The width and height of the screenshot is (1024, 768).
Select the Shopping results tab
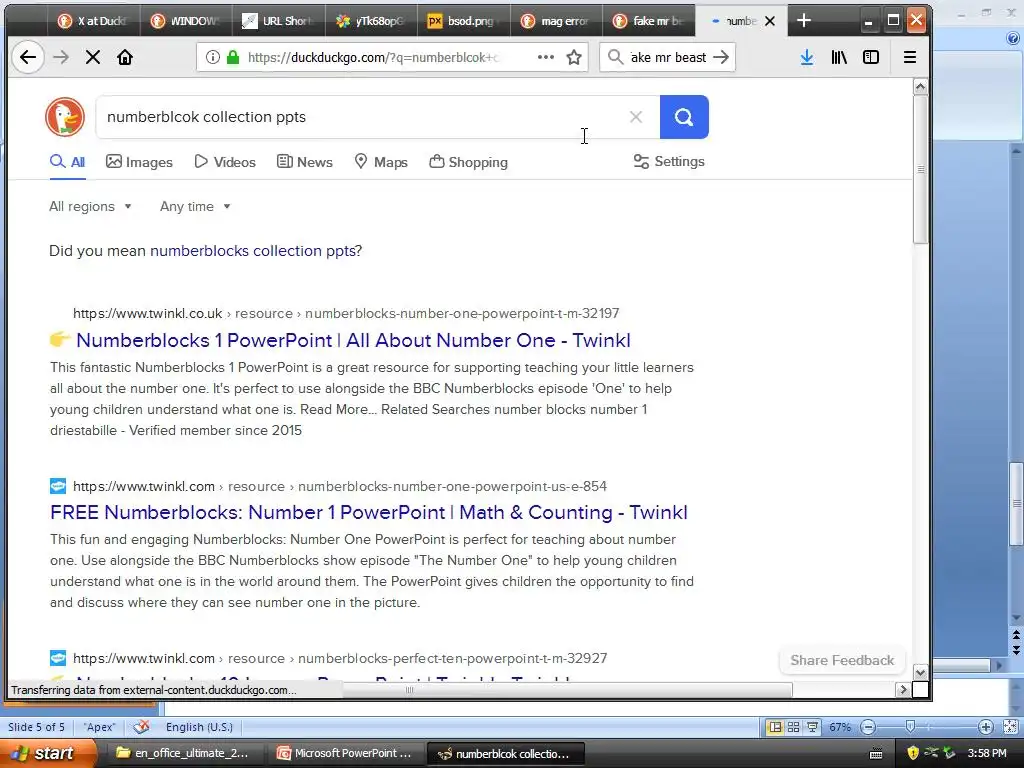coord(468,162)
